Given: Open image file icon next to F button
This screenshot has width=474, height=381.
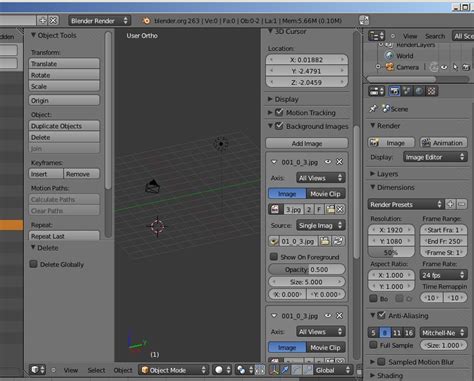Looking at the screenshot, I should coord(330,209).
